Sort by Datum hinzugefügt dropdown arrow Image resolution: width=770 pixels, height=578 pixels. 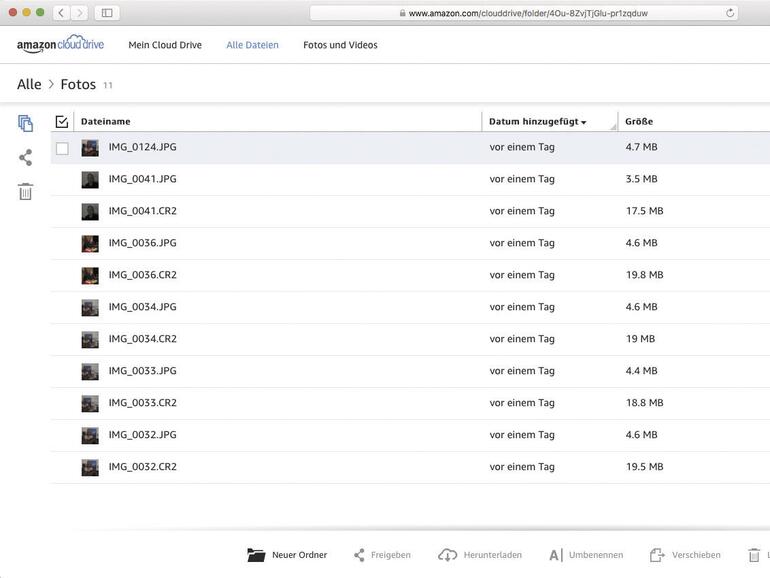click(x=584, y=123)
